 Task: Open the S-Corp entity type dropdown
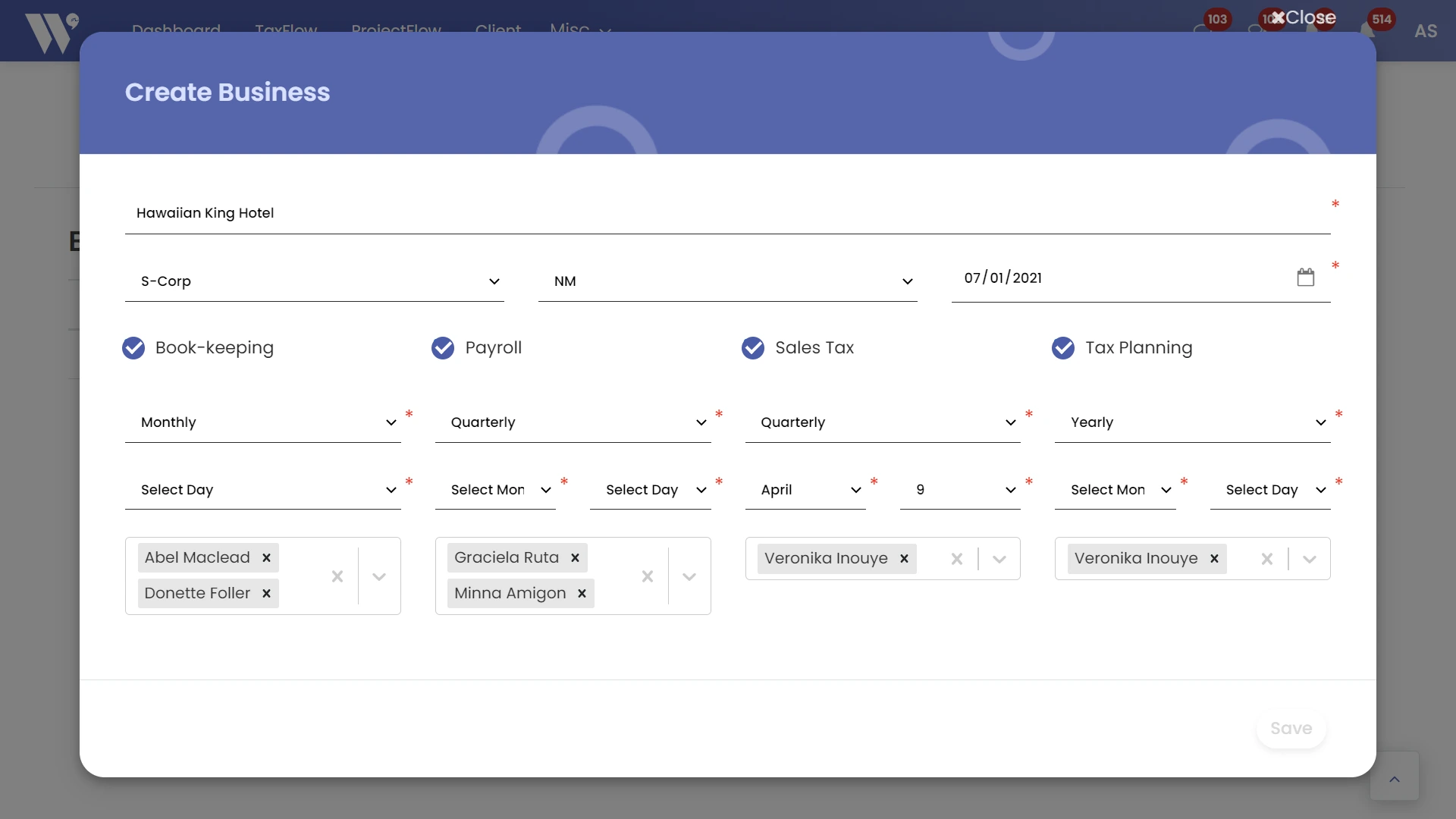point(314,281)
